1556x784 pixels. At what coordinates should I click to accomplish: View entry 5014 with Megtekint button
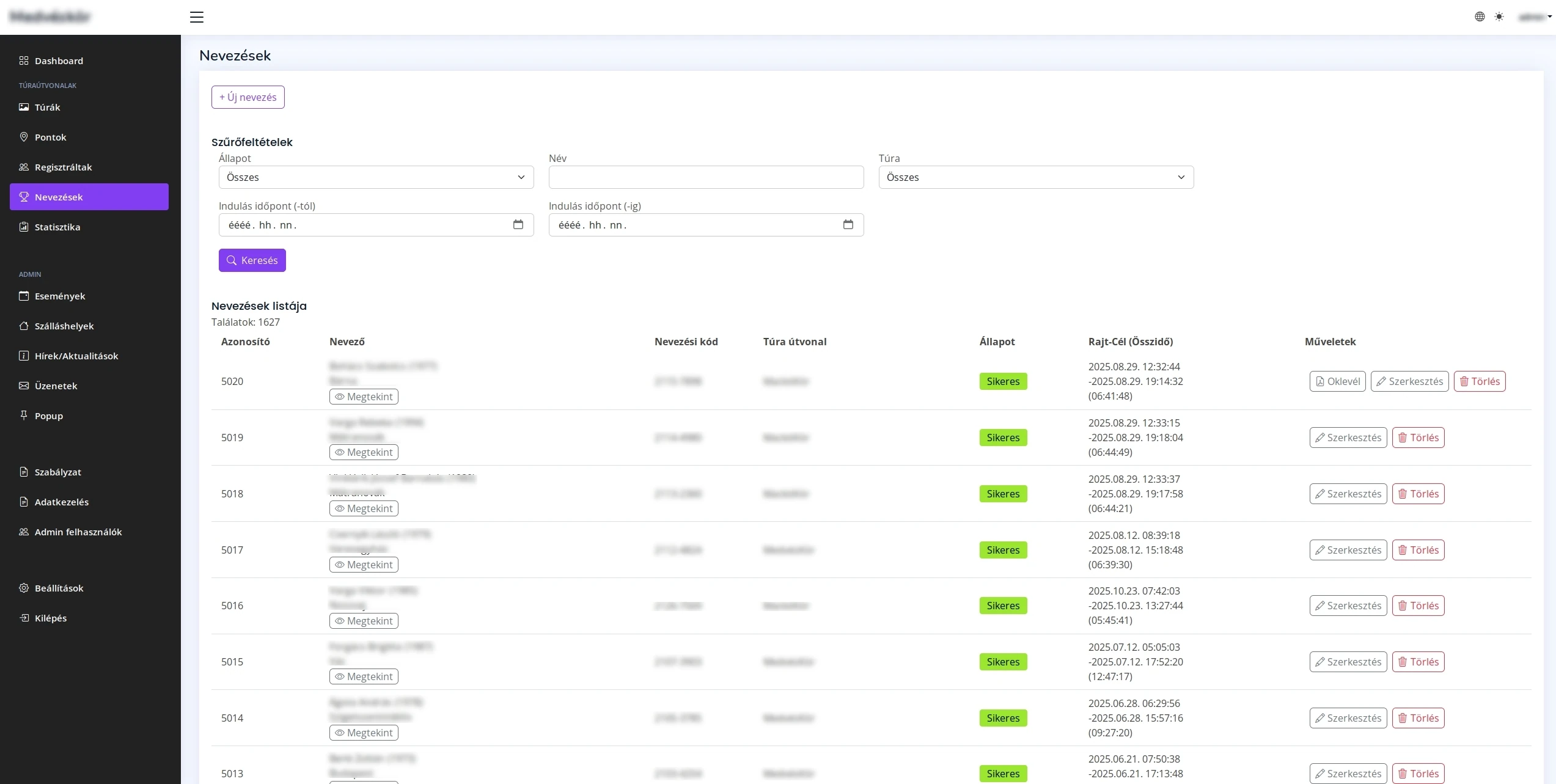coord(364,733)
